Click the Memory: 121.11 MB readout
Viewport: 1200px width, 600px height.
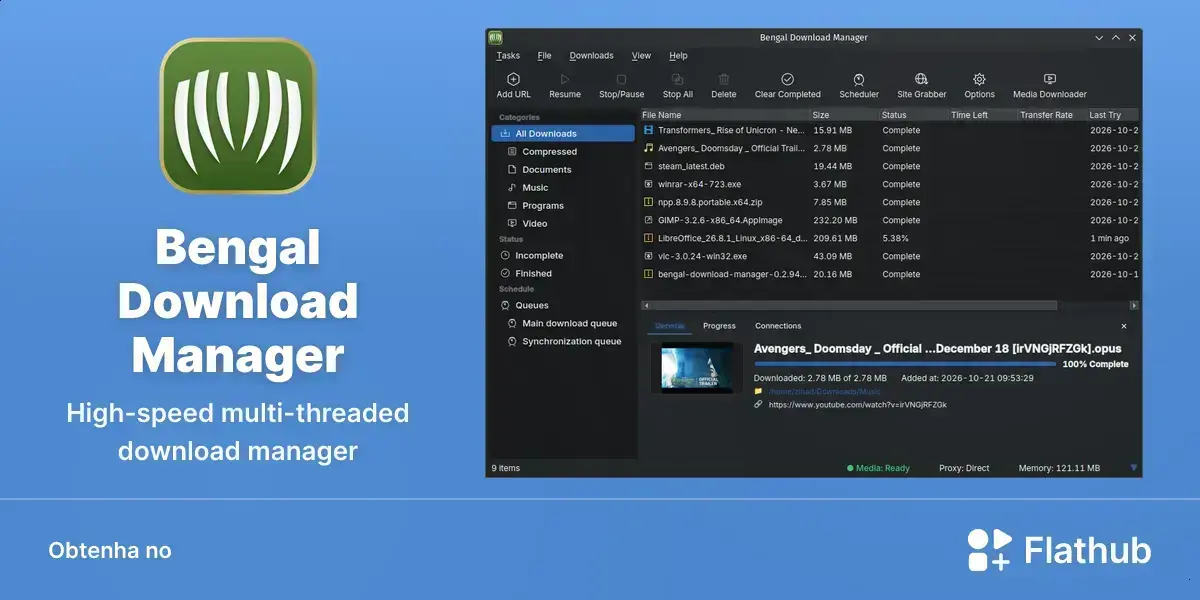1059,468
